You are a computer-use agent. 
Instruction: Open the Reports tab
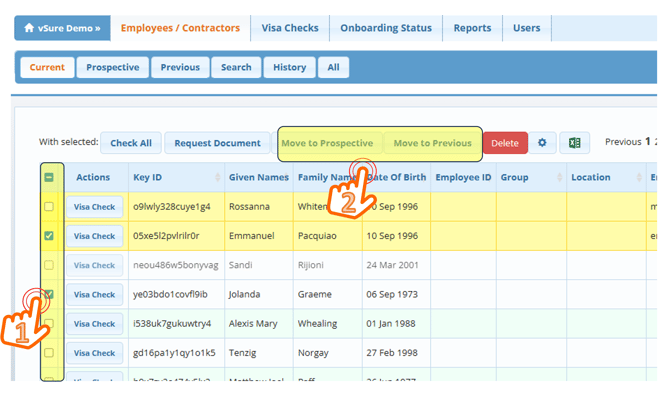click(x=472, y=28)
